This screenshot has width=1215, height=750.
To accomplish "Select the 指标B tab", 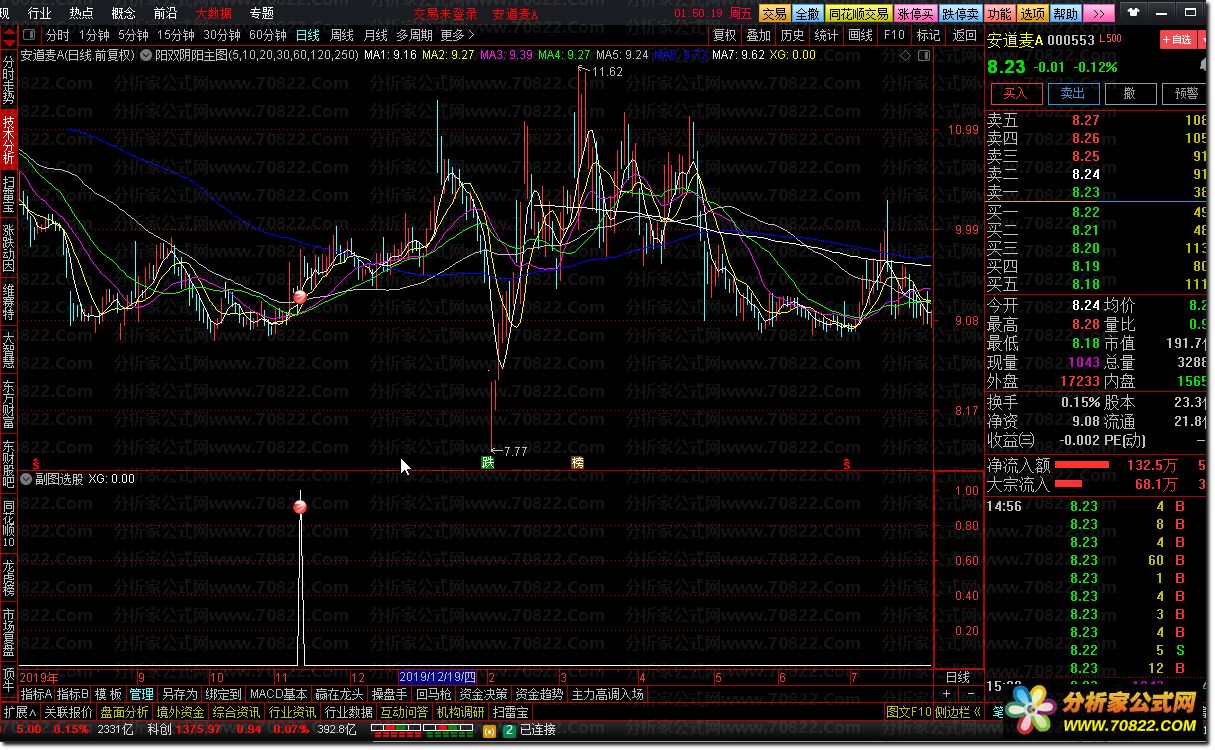I will point(73,694).
